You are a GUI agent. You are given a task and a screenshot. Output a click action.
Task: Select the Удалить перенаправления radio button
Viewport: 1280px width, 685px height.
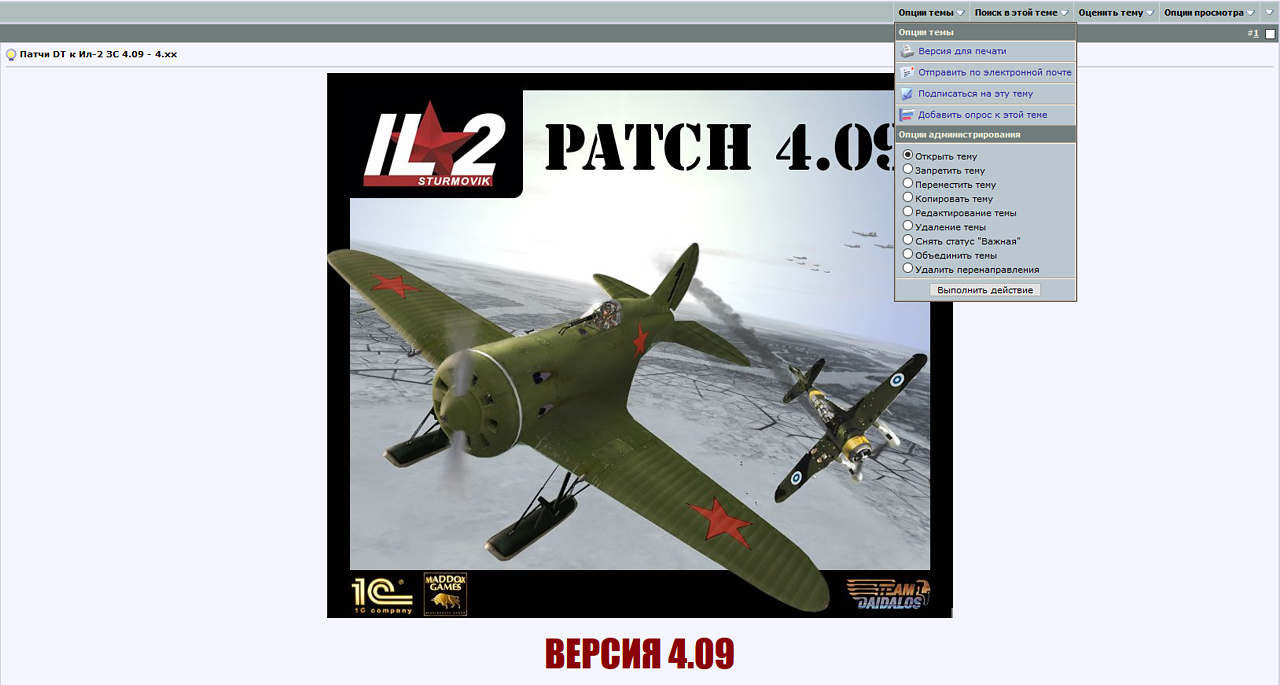pos(908,268)
